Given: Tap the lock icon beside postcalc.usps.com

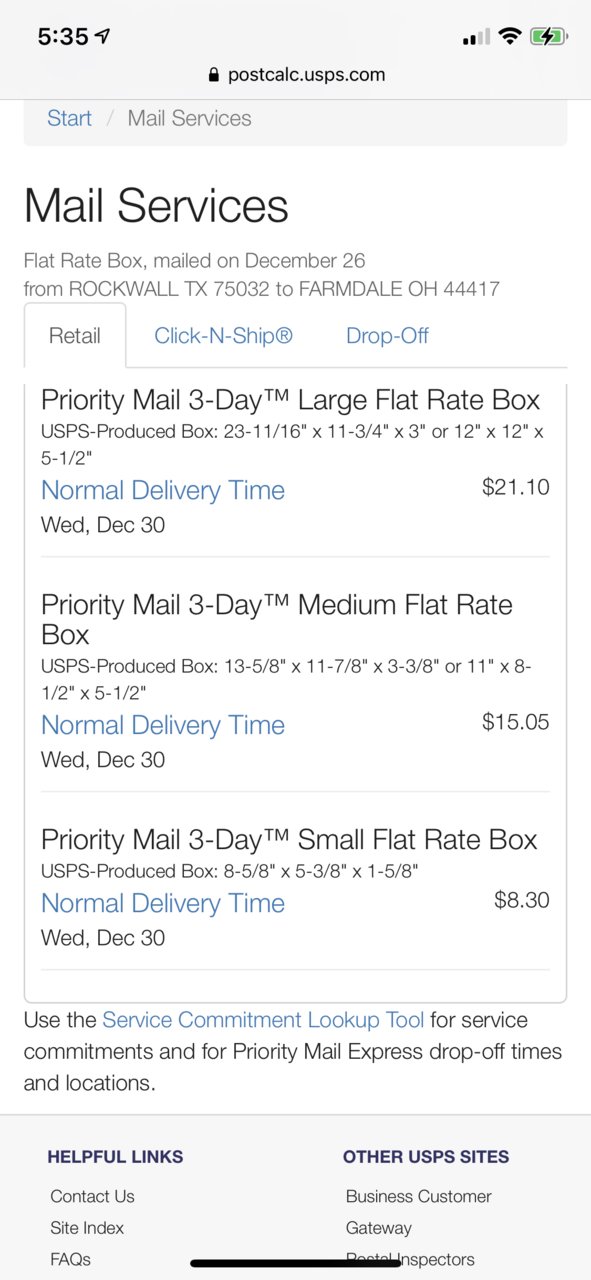Looking at the screenshot, I should (213, 75).
